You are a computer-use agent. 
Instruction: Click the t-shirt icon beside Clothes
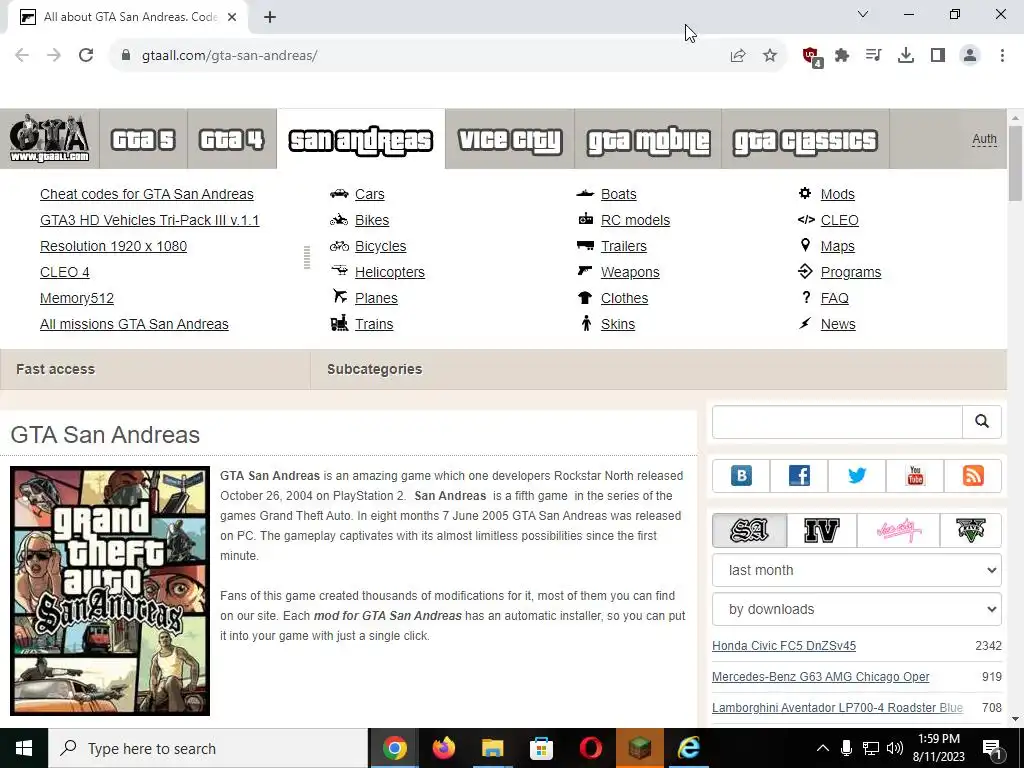(x=585, y=298)
